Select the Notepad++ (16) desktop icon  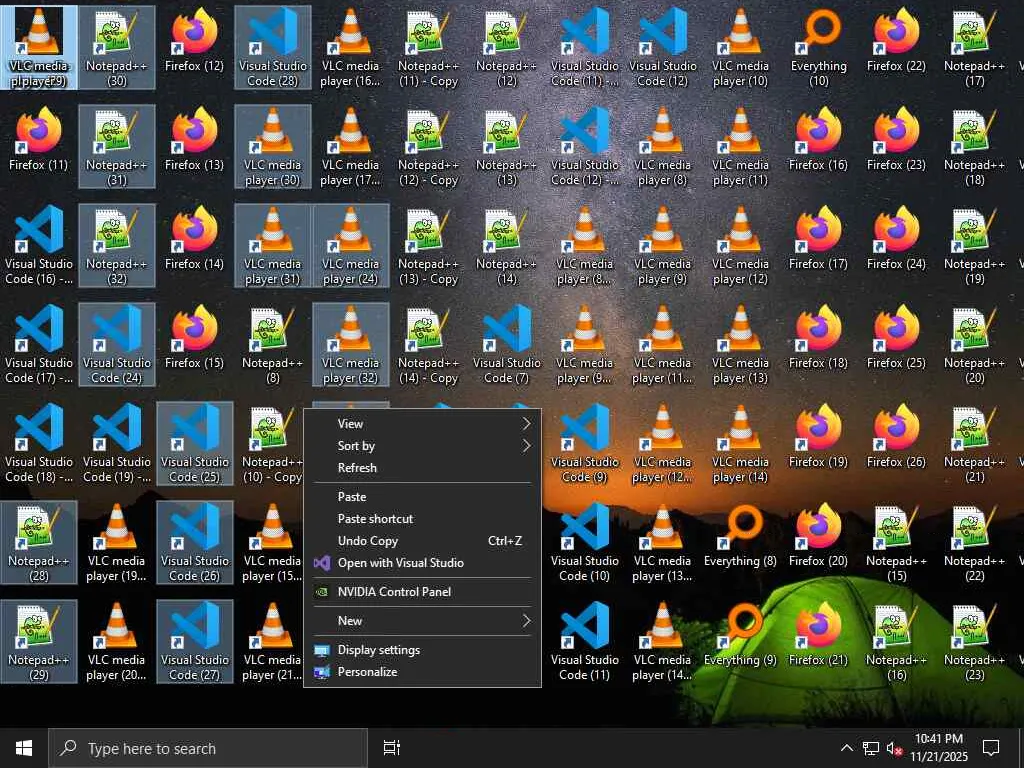click(896, 641)
